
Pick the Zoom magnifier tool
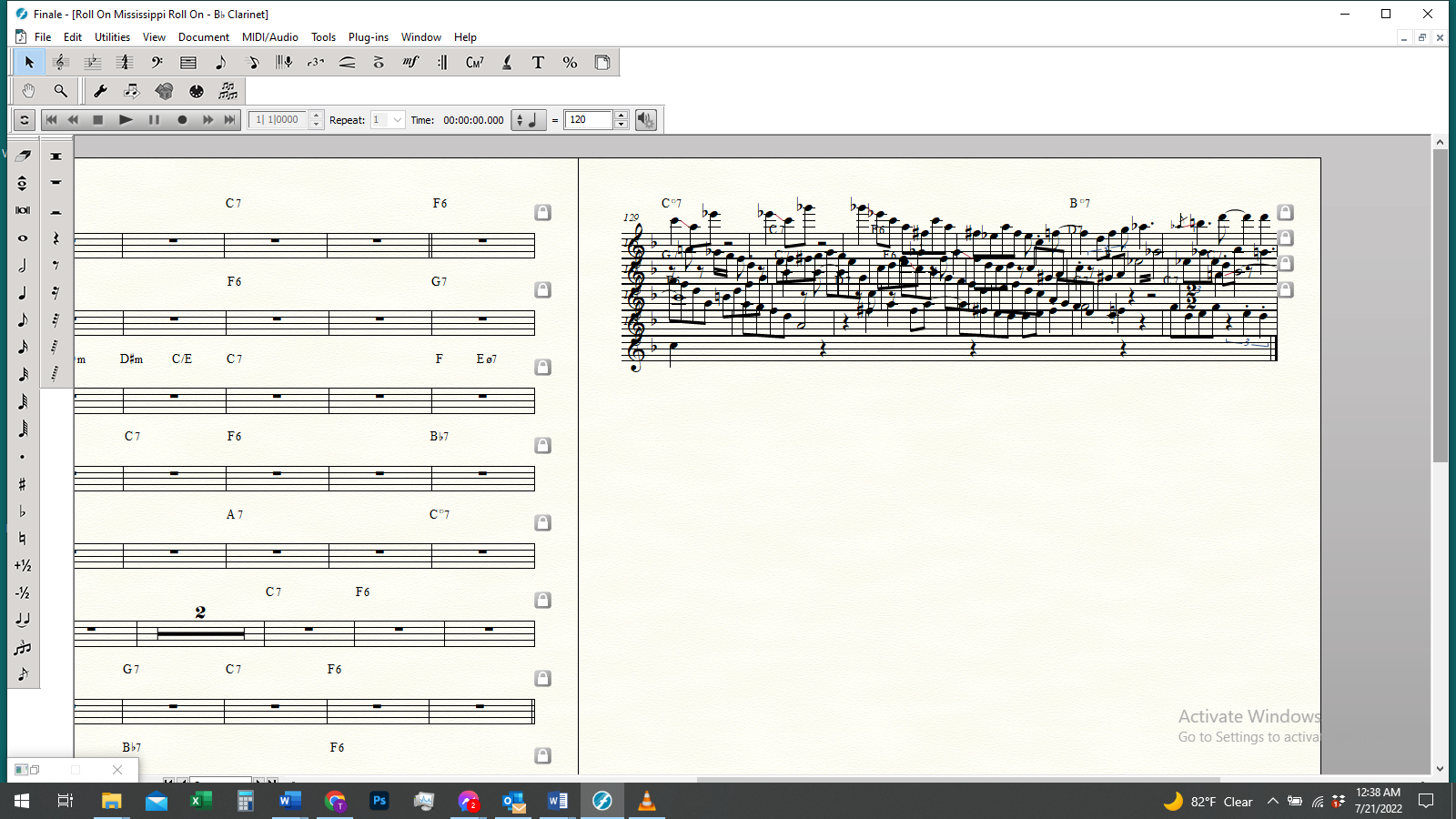60,91
